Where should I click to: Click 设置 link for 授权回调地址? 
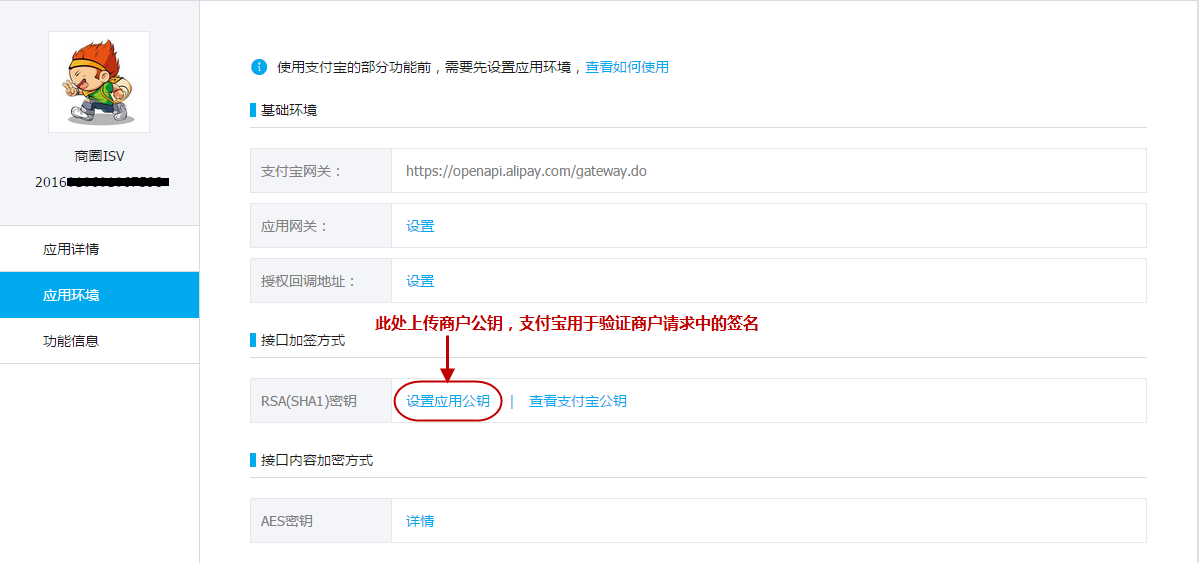420,281
